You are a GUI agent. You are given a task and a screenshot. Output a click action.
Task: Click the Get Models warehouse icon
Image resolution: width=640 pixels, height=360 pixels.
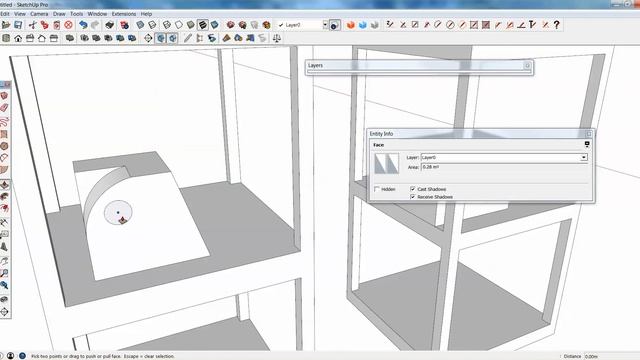tap(231, 25)
